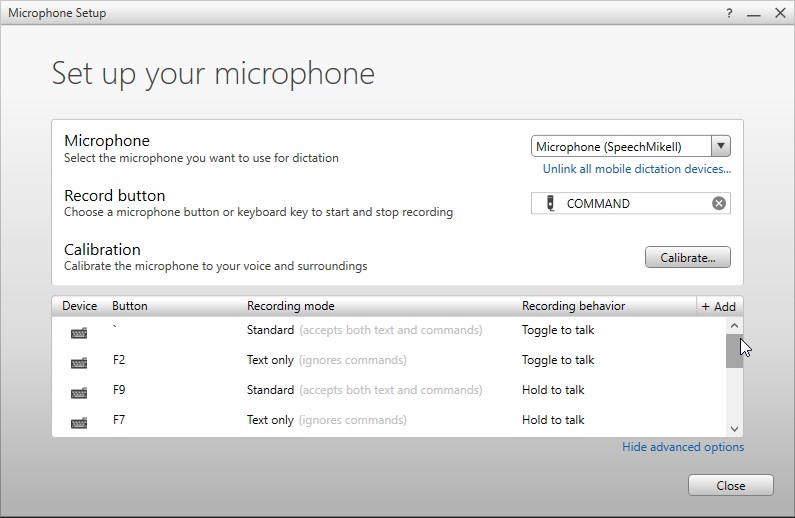Click the microphone icon in Record button field

click(x=549, y=203)
